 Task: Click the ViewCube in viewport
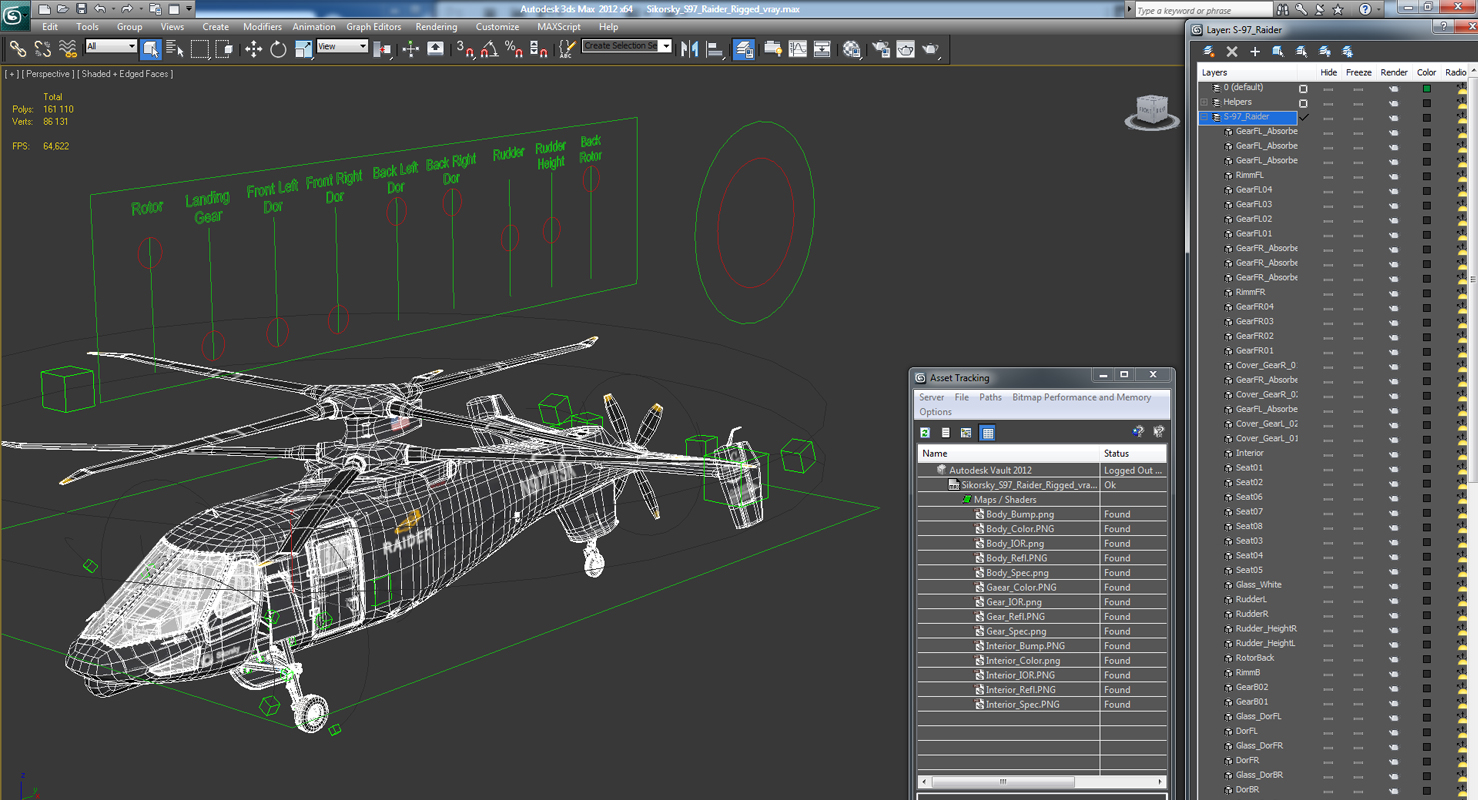tap(1152, 111)
